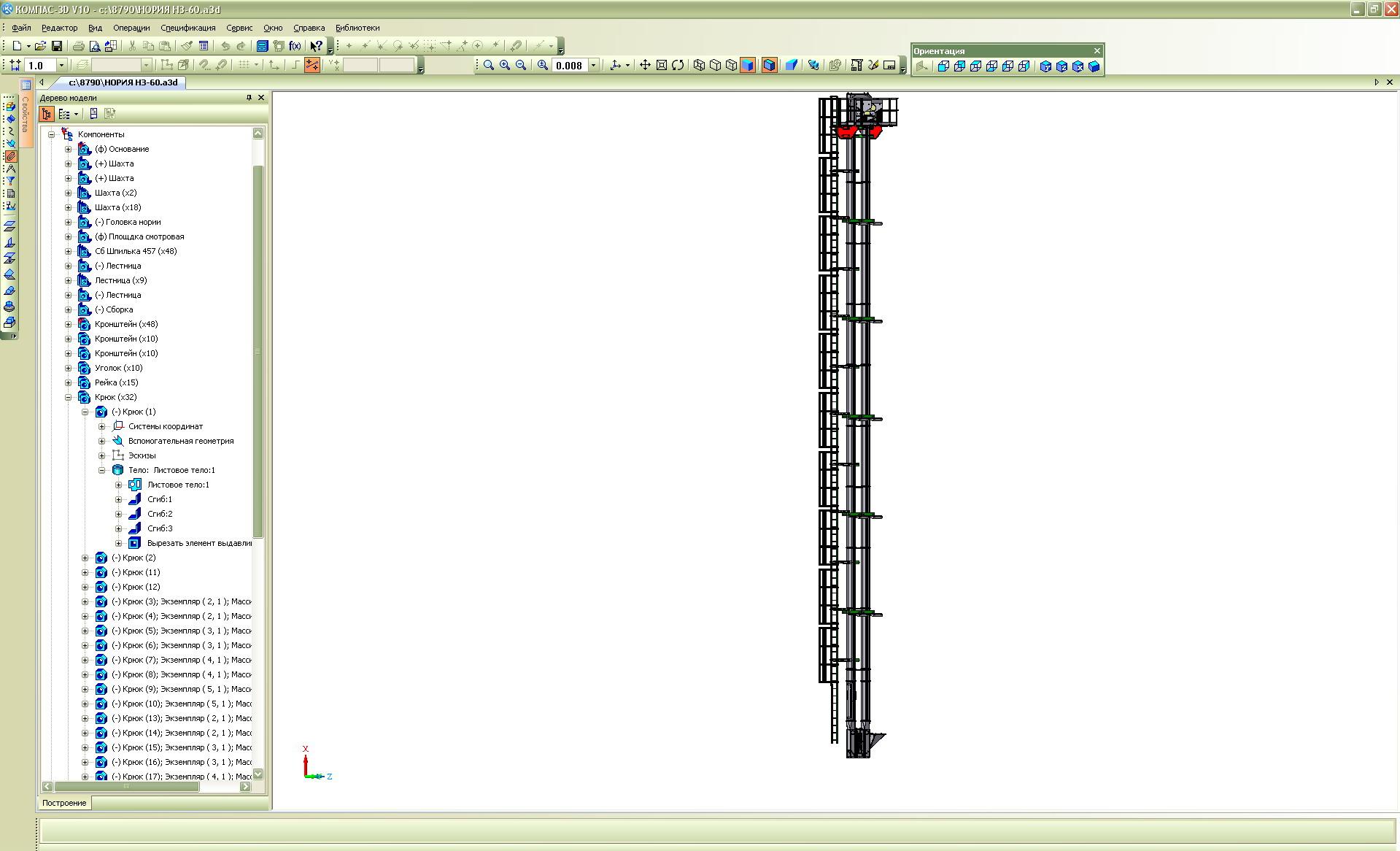Viewport: 1400px width, 851px height.
Task: Click the Save document icon
Action: coord(56,46)
